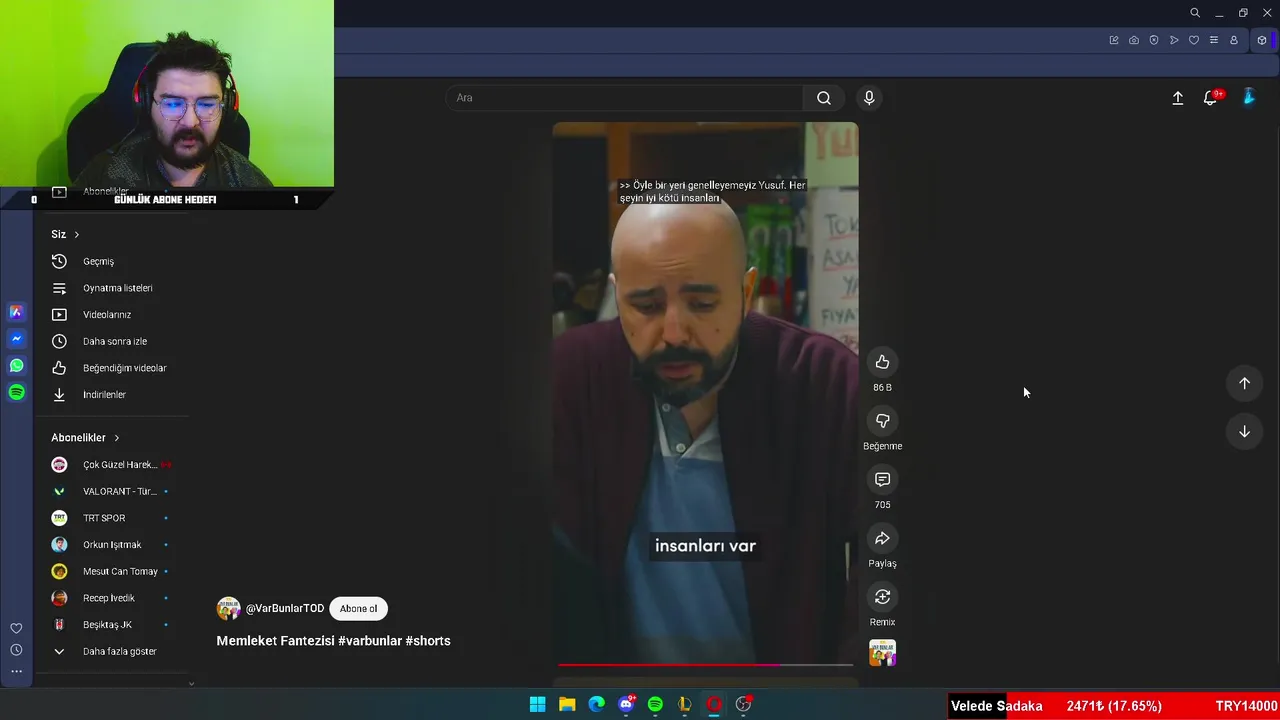The width and height of the screenshot is (1280, 720).
Task: Share the Short via Paylaş icon
Action: [882, 538]
